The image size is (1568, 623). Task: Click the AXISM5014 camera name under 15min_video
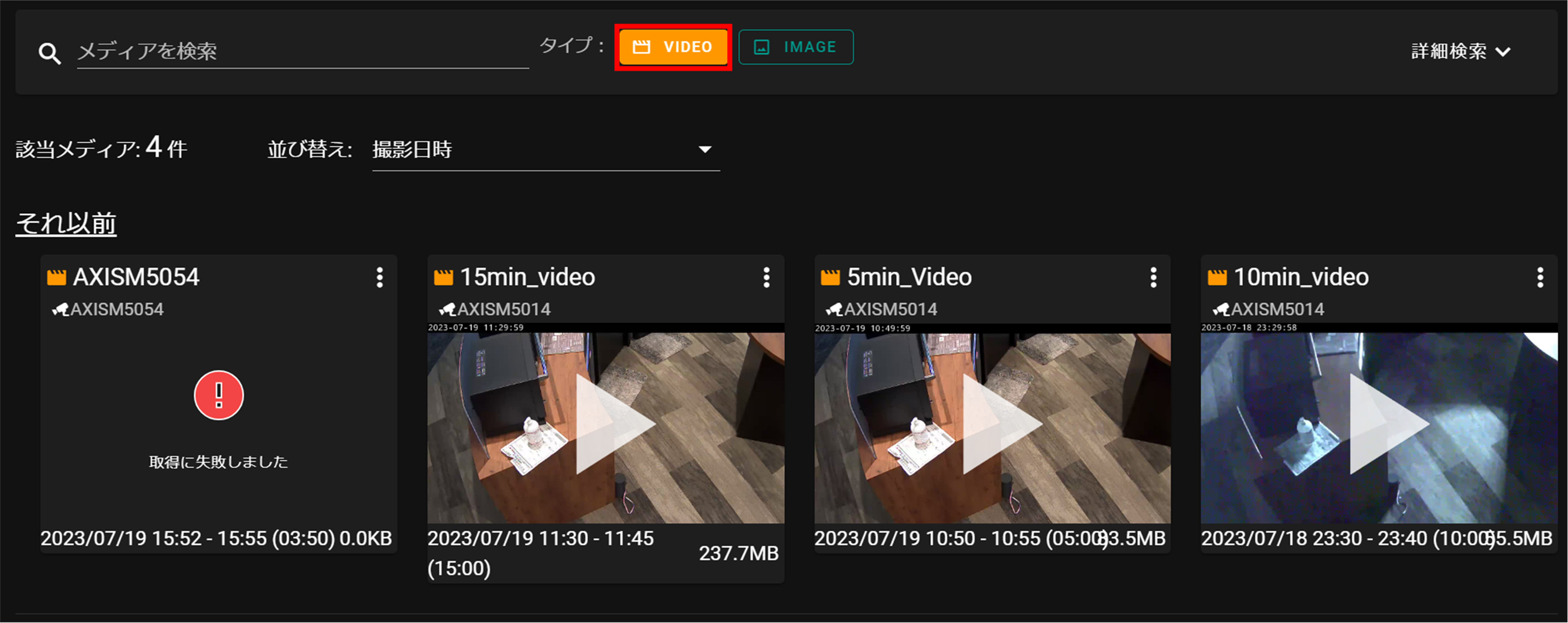(x=504, y=310)
